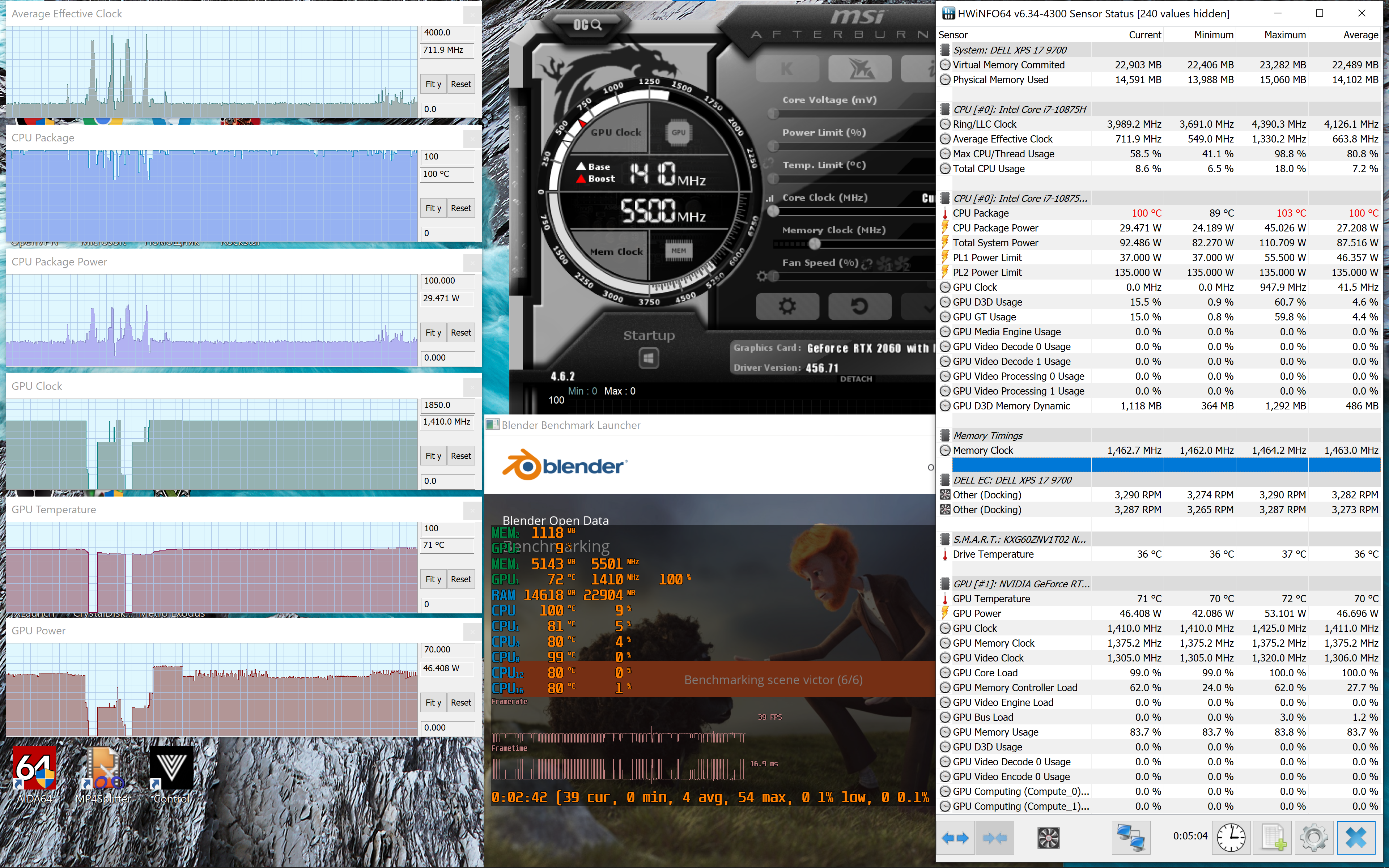Click DETACH in Afterburner
Image resolution: width=1389 pixels, height=868 pixels.
tap(856, 379)
